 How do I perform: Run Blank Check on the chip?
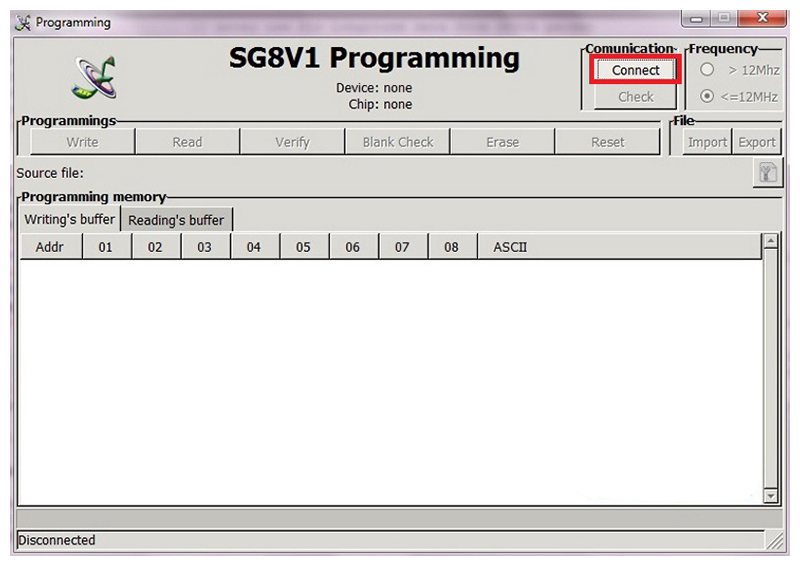397,142
